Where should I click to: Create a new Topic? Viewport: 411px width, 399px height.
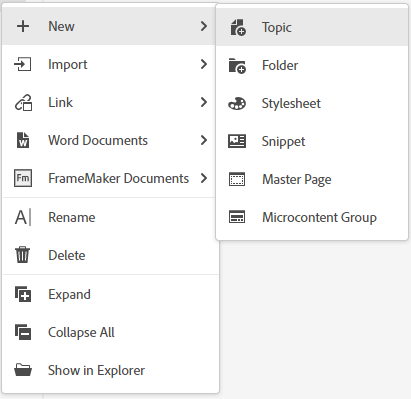(312, 27)
